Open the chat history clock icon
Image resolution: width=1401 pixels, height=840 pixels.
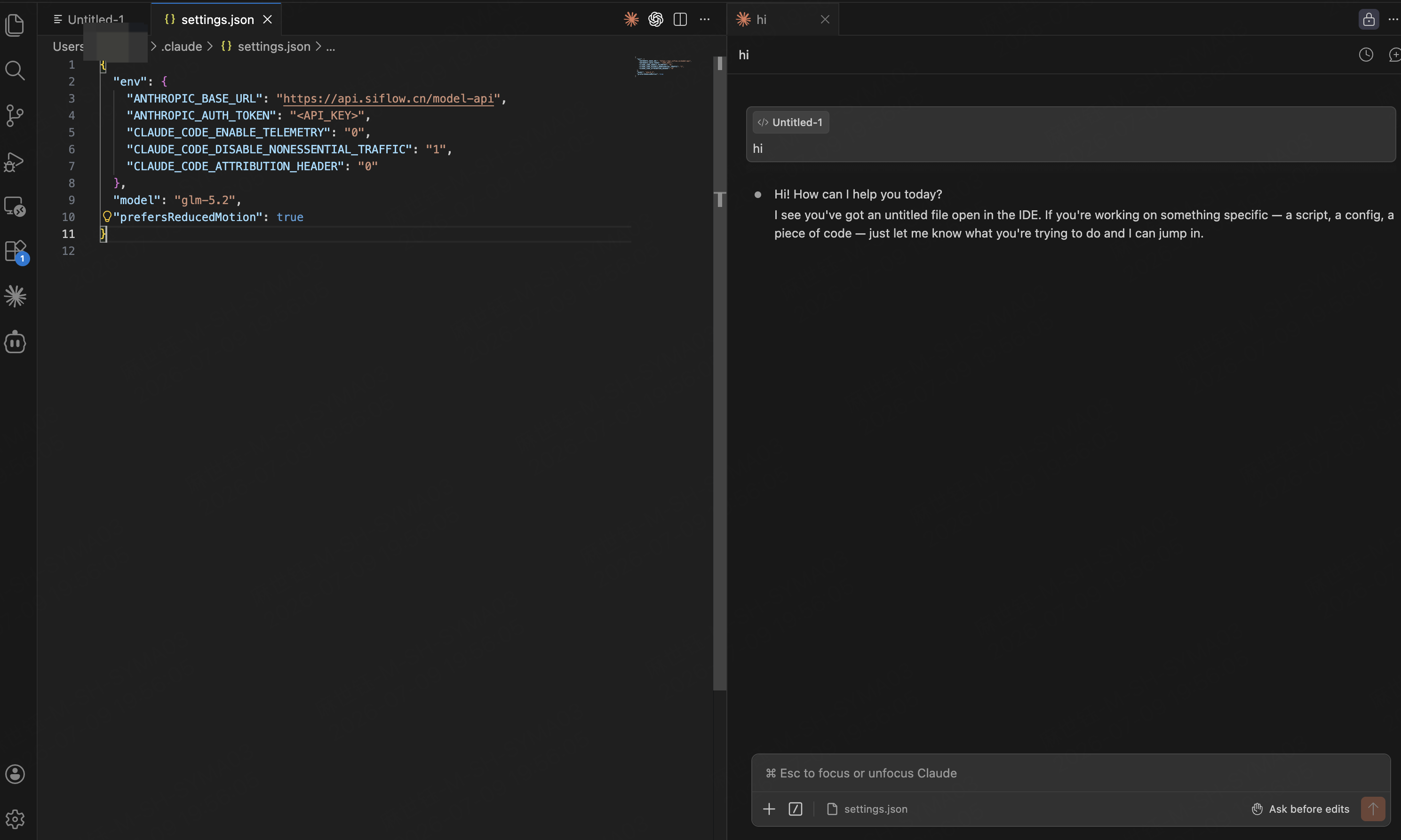1365,55
